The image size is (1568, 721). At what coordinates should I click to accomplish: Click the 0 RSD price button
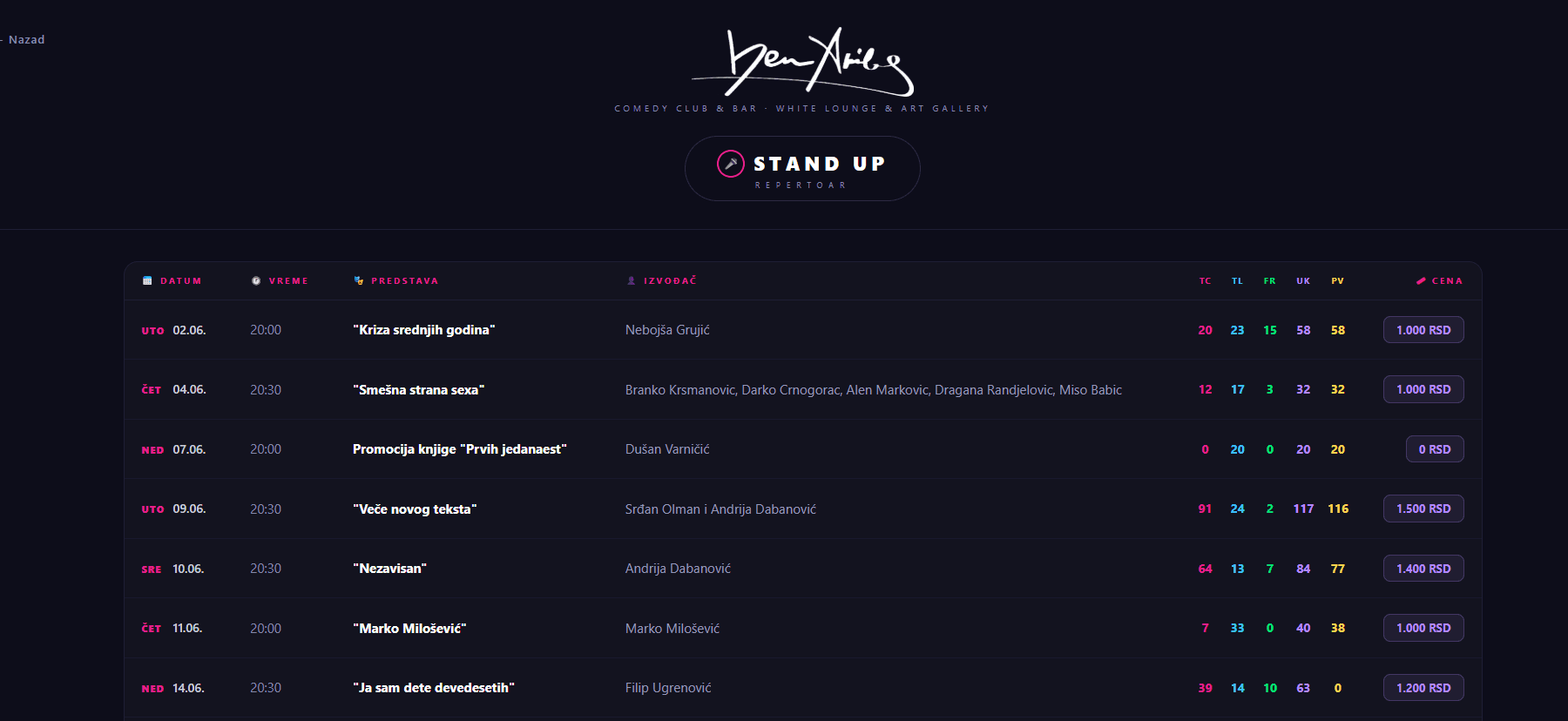point(1435,449)
